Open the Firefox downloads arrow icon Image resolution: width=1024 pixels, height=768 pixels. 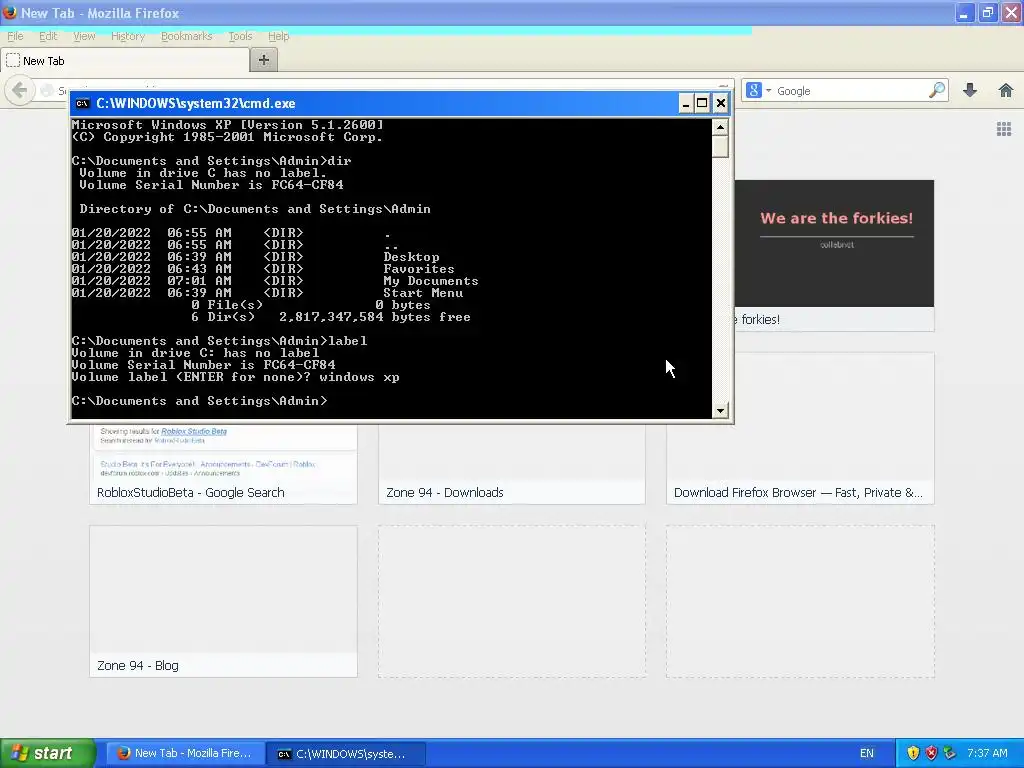tap(970, 90)
